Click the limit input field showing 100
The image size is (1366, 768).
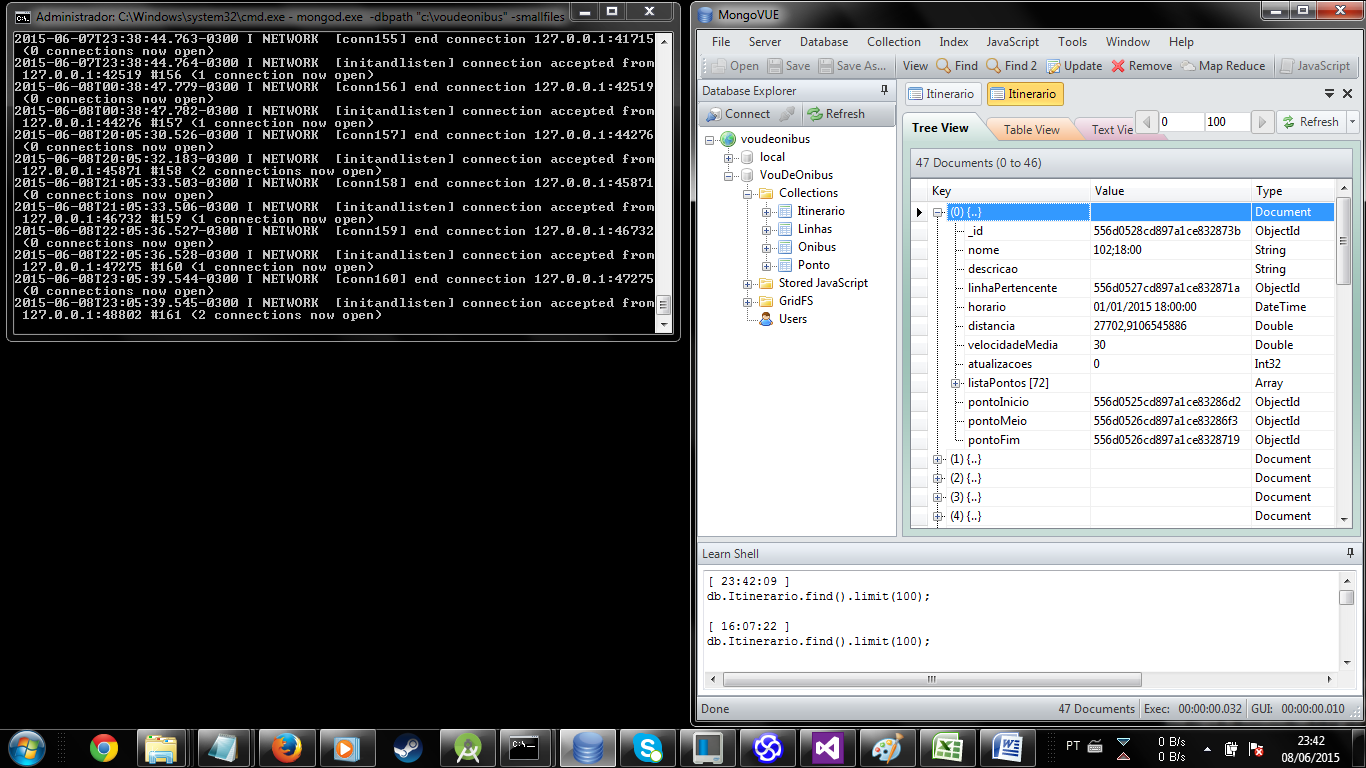(x=1227, y=122)
